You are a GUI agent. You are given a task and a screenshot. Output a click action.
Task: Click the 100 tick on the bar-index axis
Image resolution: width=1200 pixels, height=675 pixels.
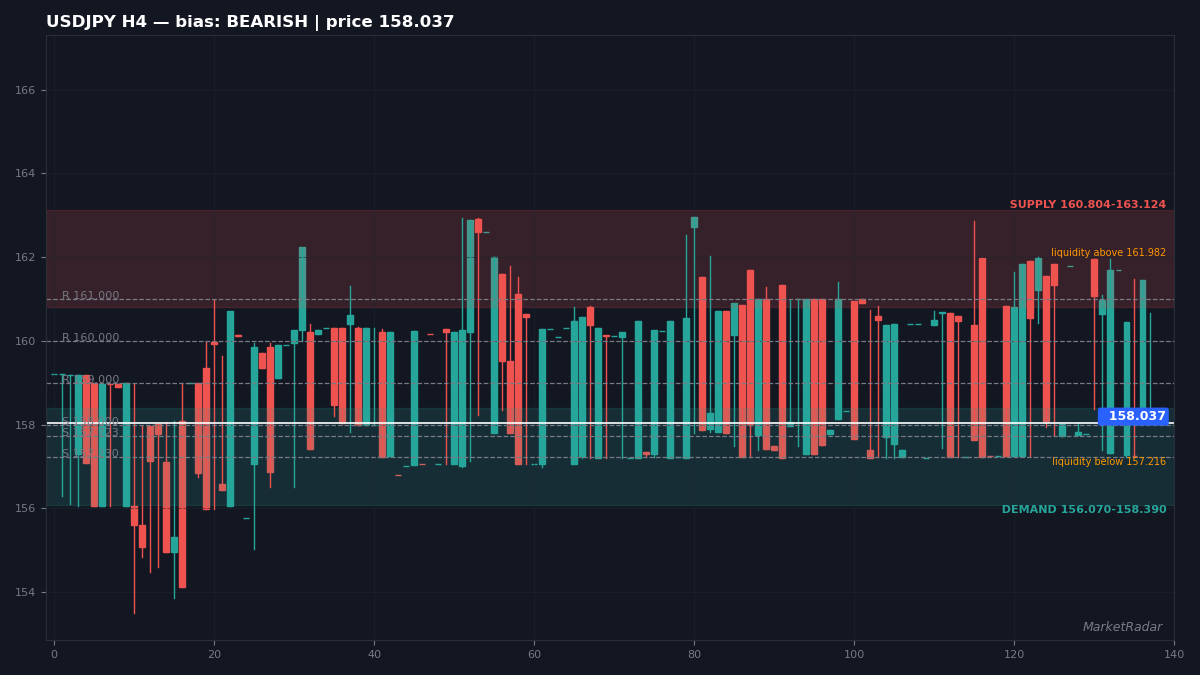point(854,654)
